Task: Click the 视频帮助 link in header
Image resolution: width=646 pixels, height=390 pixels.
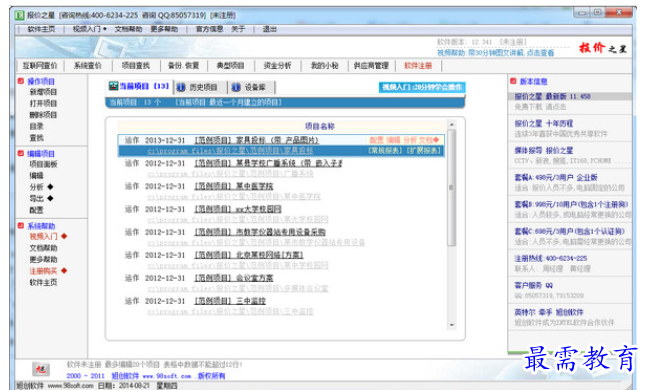Action: pyautogui.click(x=496, y=53)
